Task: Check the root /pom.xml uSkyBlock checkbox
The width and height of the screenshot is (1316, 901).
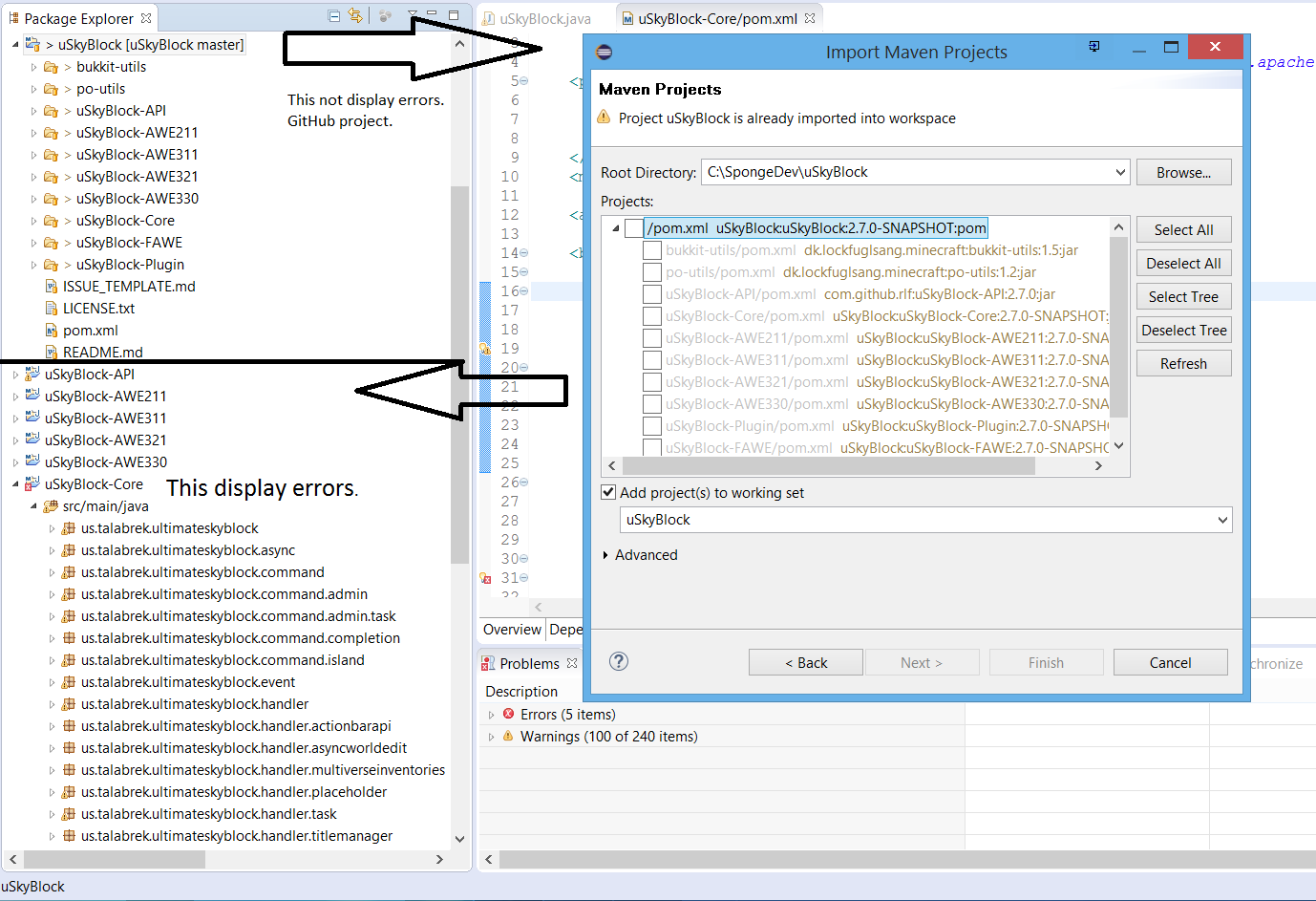Action: [x=634, y=228]
